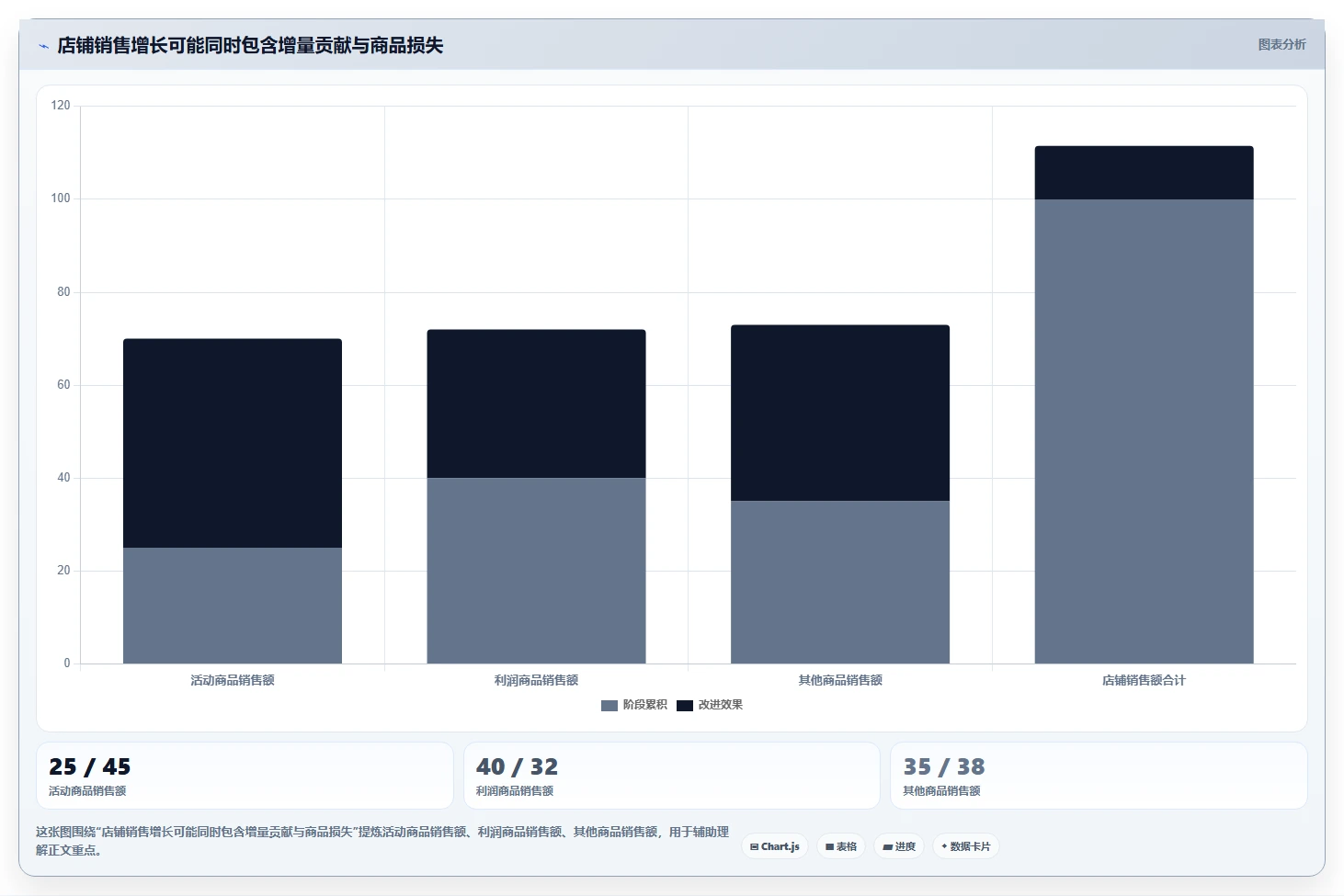Click the summary paragraph starting with 这张图围绕
The width and height of the screenshot is (1344, 896).
click(x=382, y=841)
